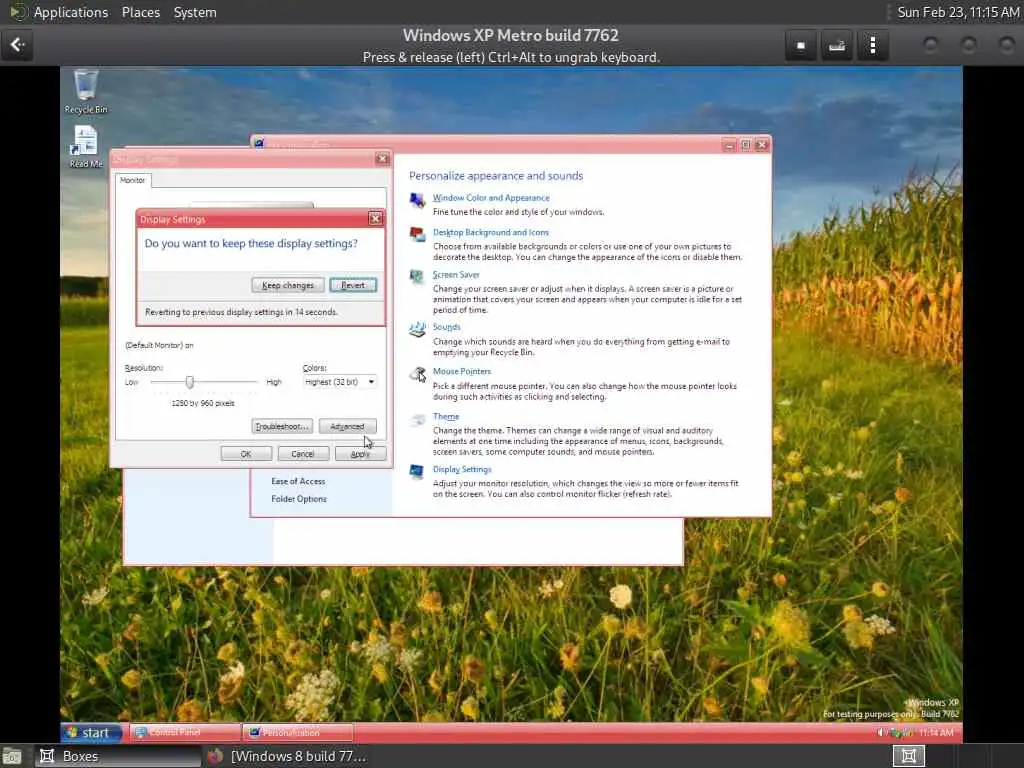1024x768 pixels.
Task: Open the Places menu
Action: (140, 12)
